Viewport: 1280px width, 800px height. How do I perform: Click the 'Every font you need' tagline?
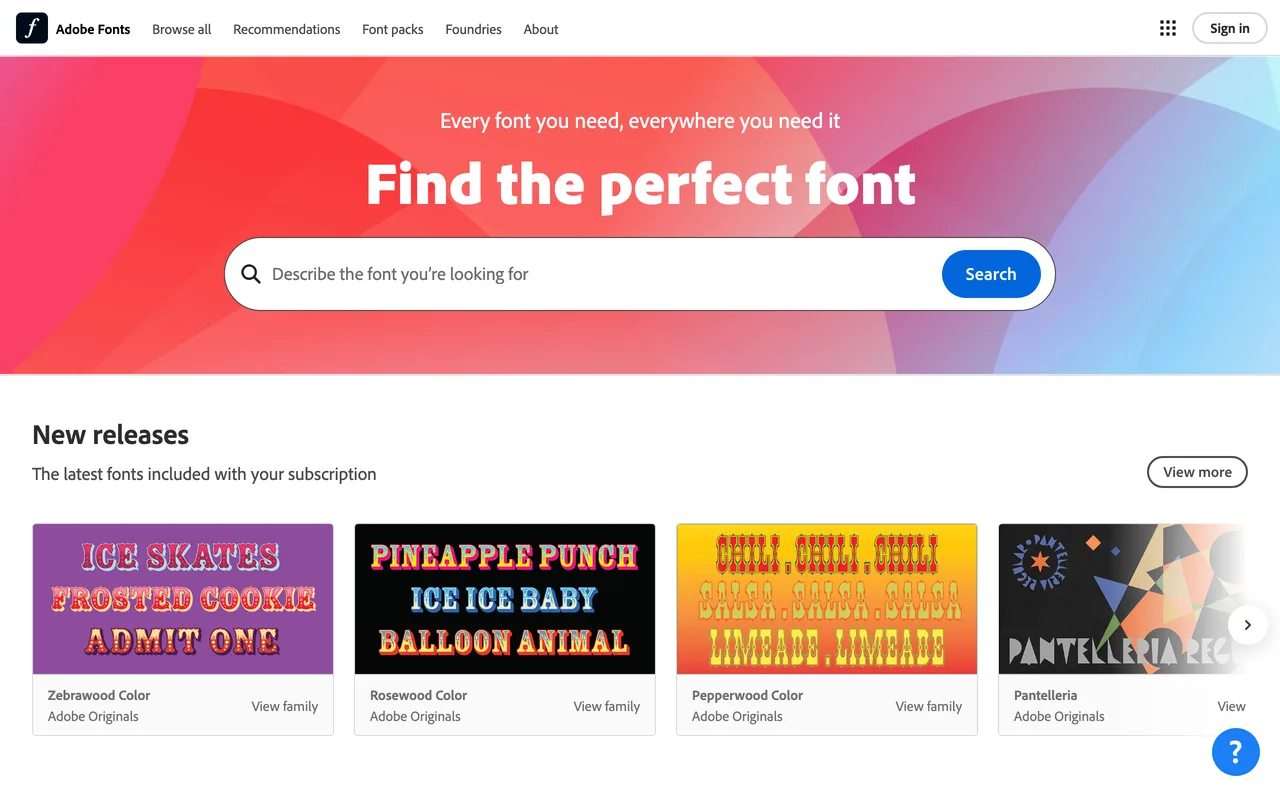click(x=640, y=121)
